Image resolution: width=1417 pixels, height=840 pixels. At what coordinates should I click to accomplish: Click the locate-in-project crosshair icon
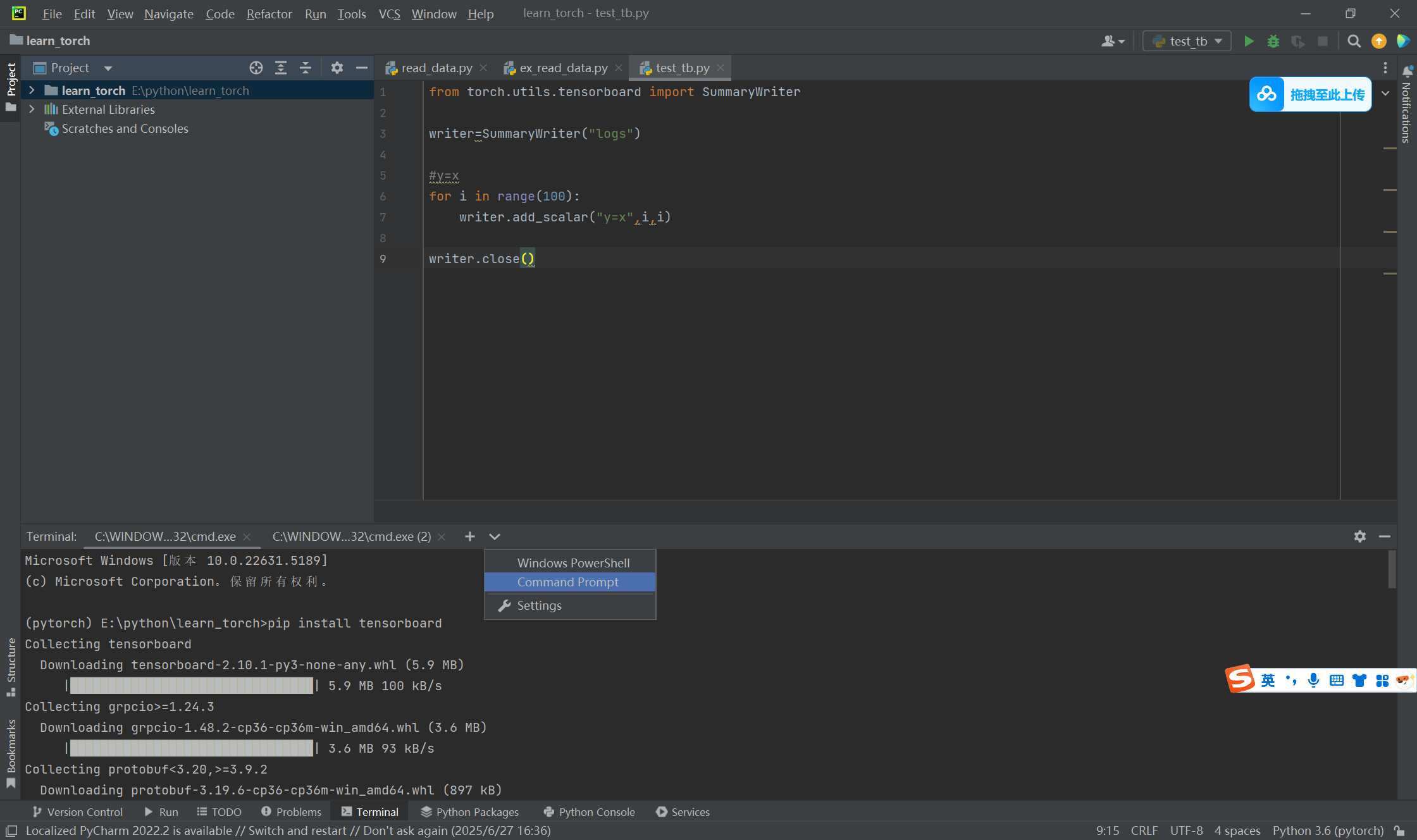pyautogui.click(x=256, y=68)
